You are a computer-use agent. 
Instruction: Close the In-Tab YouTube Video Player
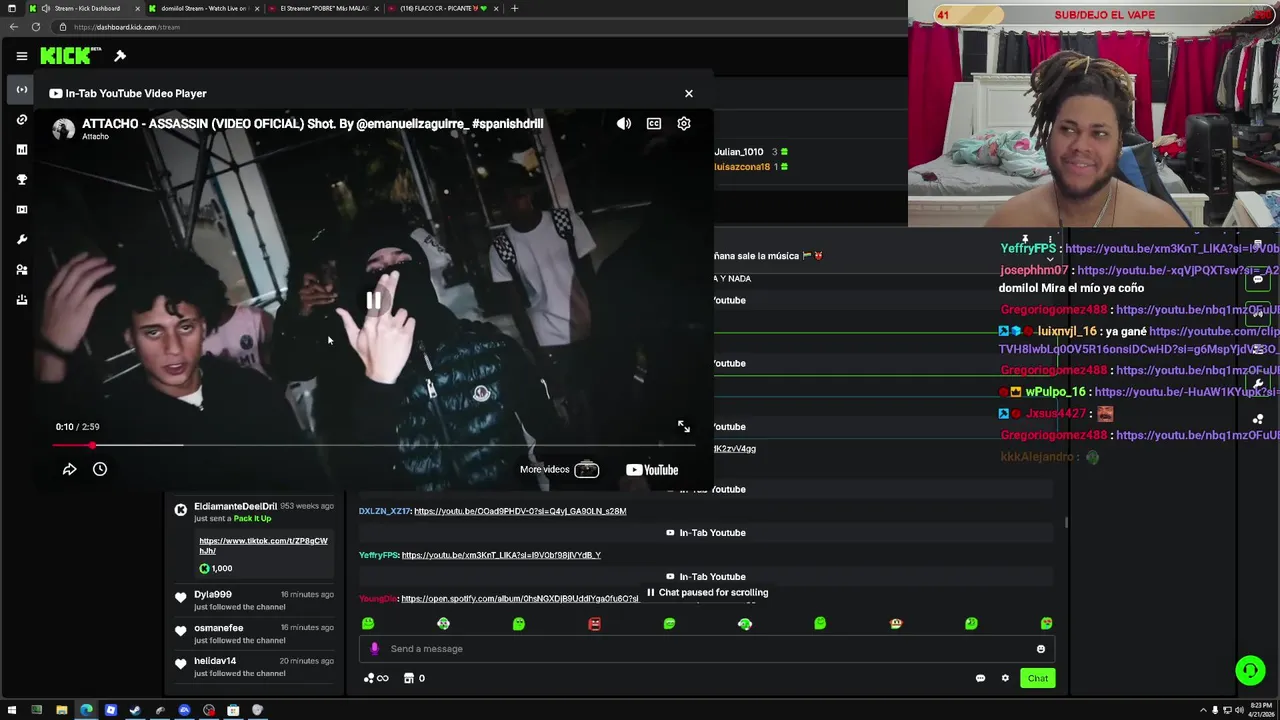688,93
